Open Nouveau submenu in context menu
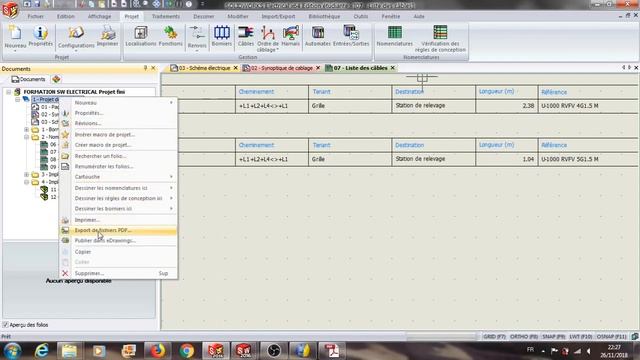The height and width of the screenshot is (360, 640). pos(118,103)
